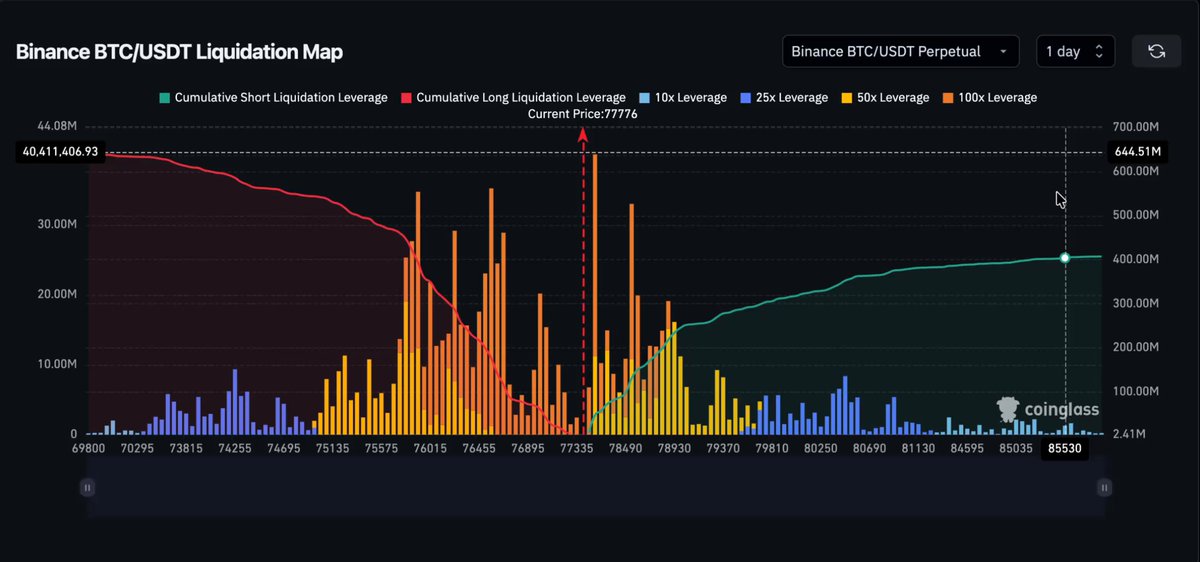
Task: Click the 30.00M left axis label
Action: [56, 224]
